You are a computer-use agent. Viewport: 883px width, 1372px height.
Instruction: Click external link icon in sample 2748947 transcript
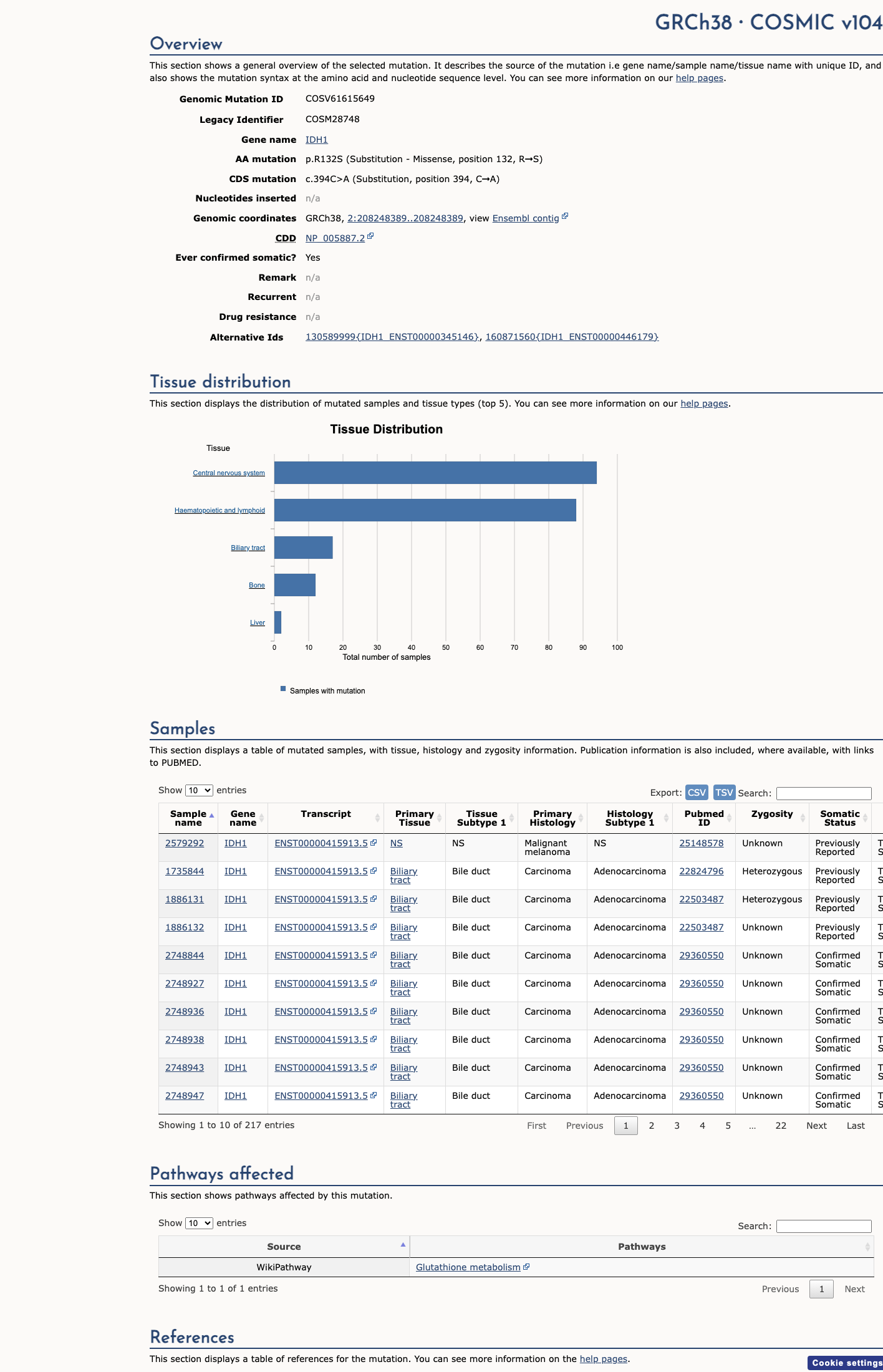pos(374,1094)
